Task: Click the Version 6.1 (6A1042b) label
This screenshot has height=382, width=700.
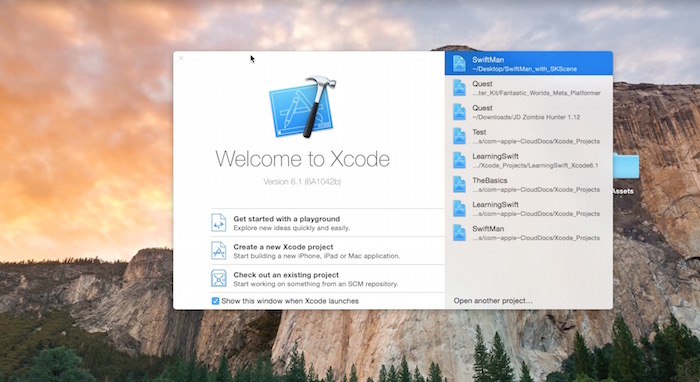Action: [x=302, y=182]
